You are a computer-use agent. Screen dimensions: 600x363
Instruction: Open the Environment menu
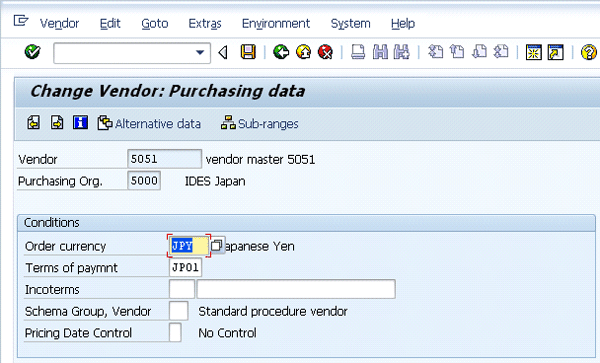pyautogui.click(x=276, y=24)
